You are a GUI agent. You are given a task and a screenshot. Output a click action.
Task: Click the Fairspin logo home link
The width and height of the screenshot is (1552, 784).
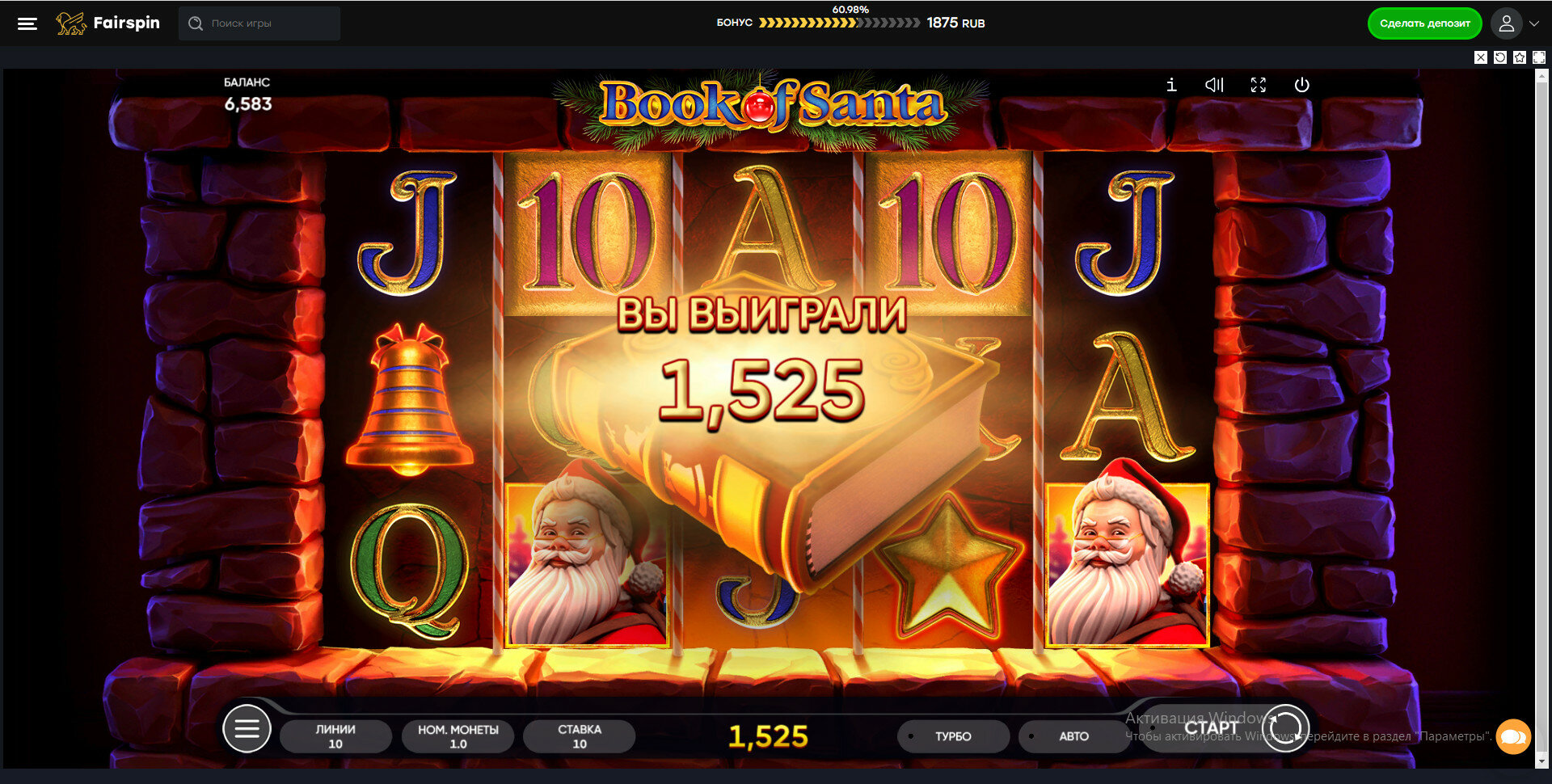point(108,23)
